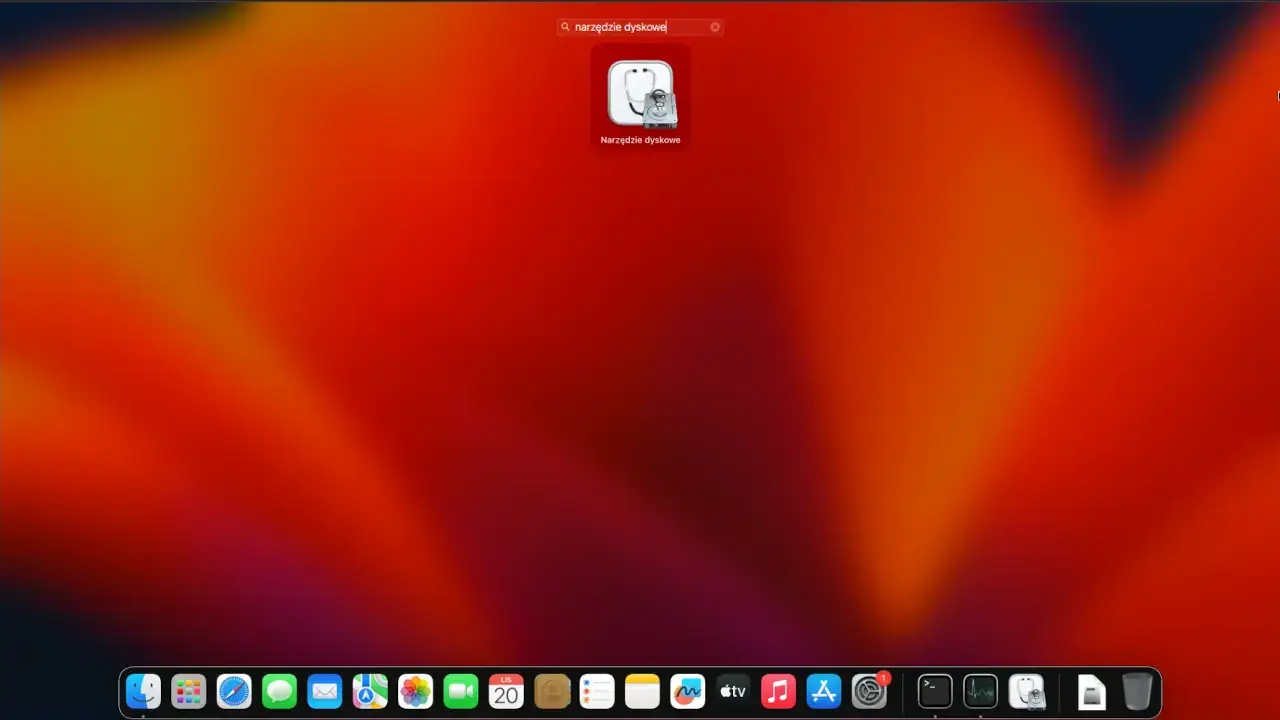Open the Photos app
The width and height of the screenshot is (1280, 720).
pos(415,691)
